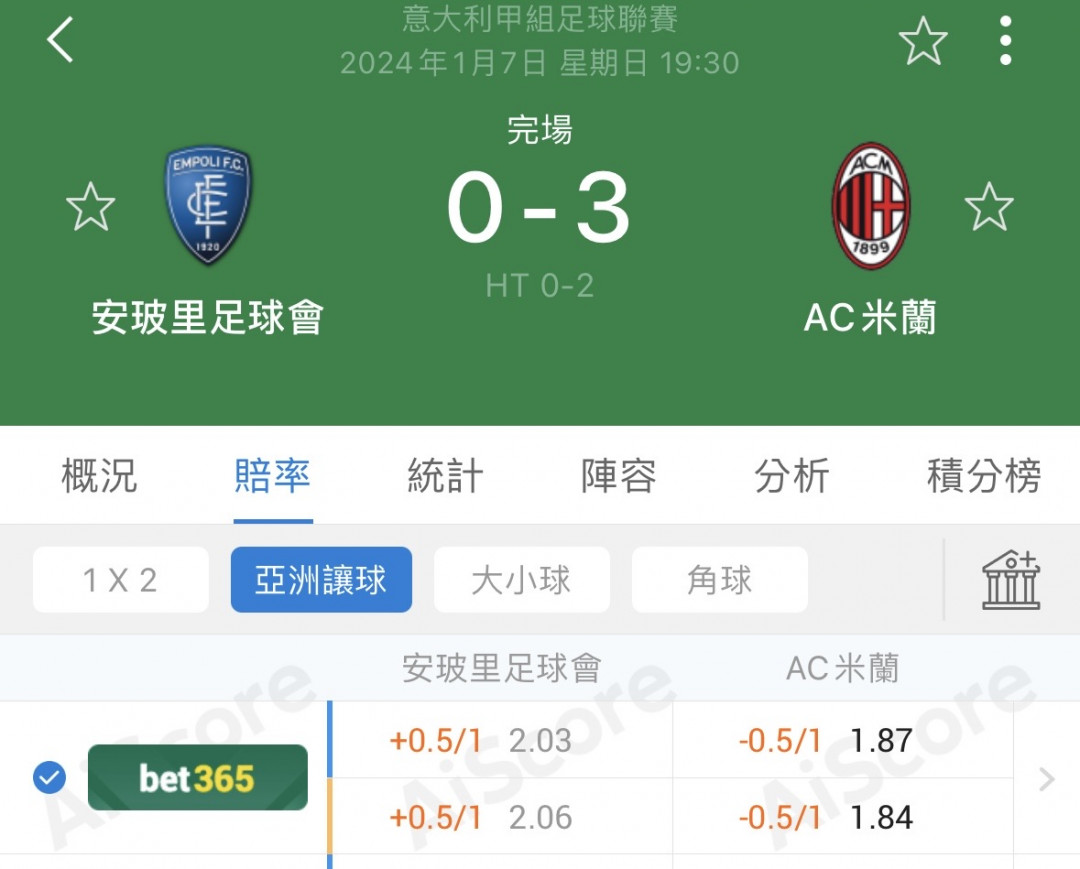Open the 陣容 lineup tab
Screen dimensions: 1080x869
pyautogui.click(x=619, y=476)
